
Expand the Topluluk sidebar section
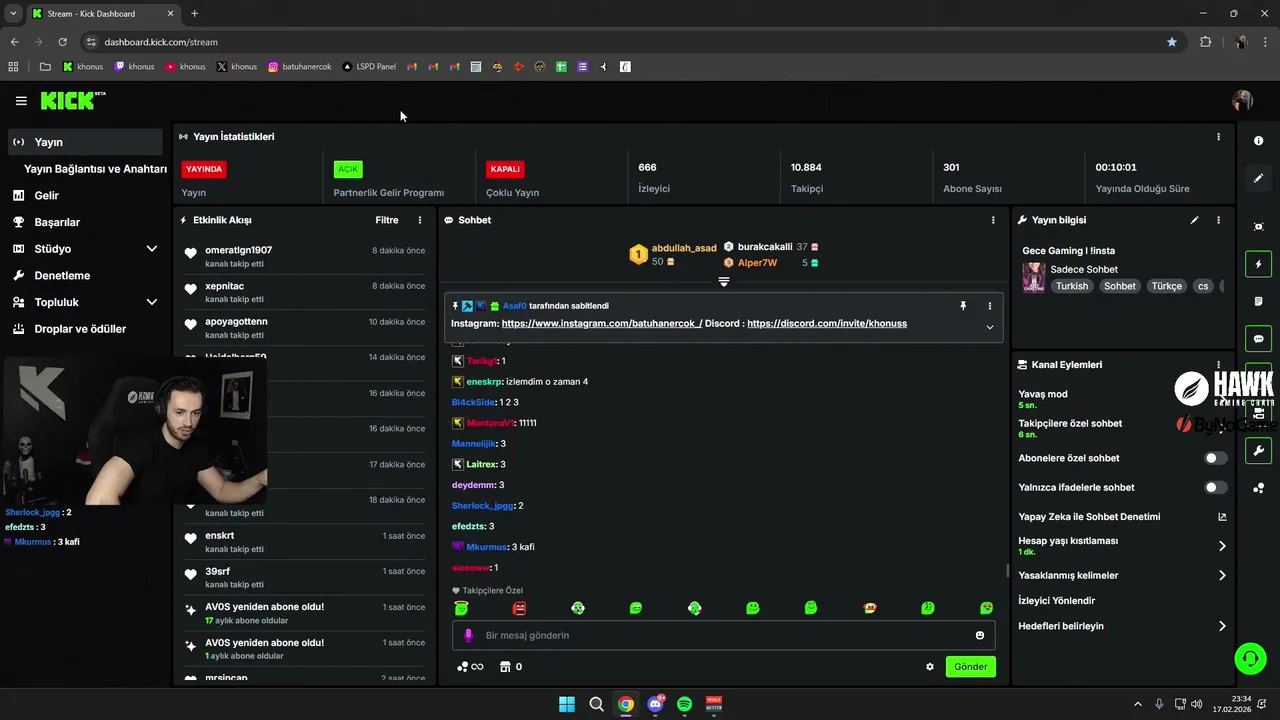[x=152, y=302]
